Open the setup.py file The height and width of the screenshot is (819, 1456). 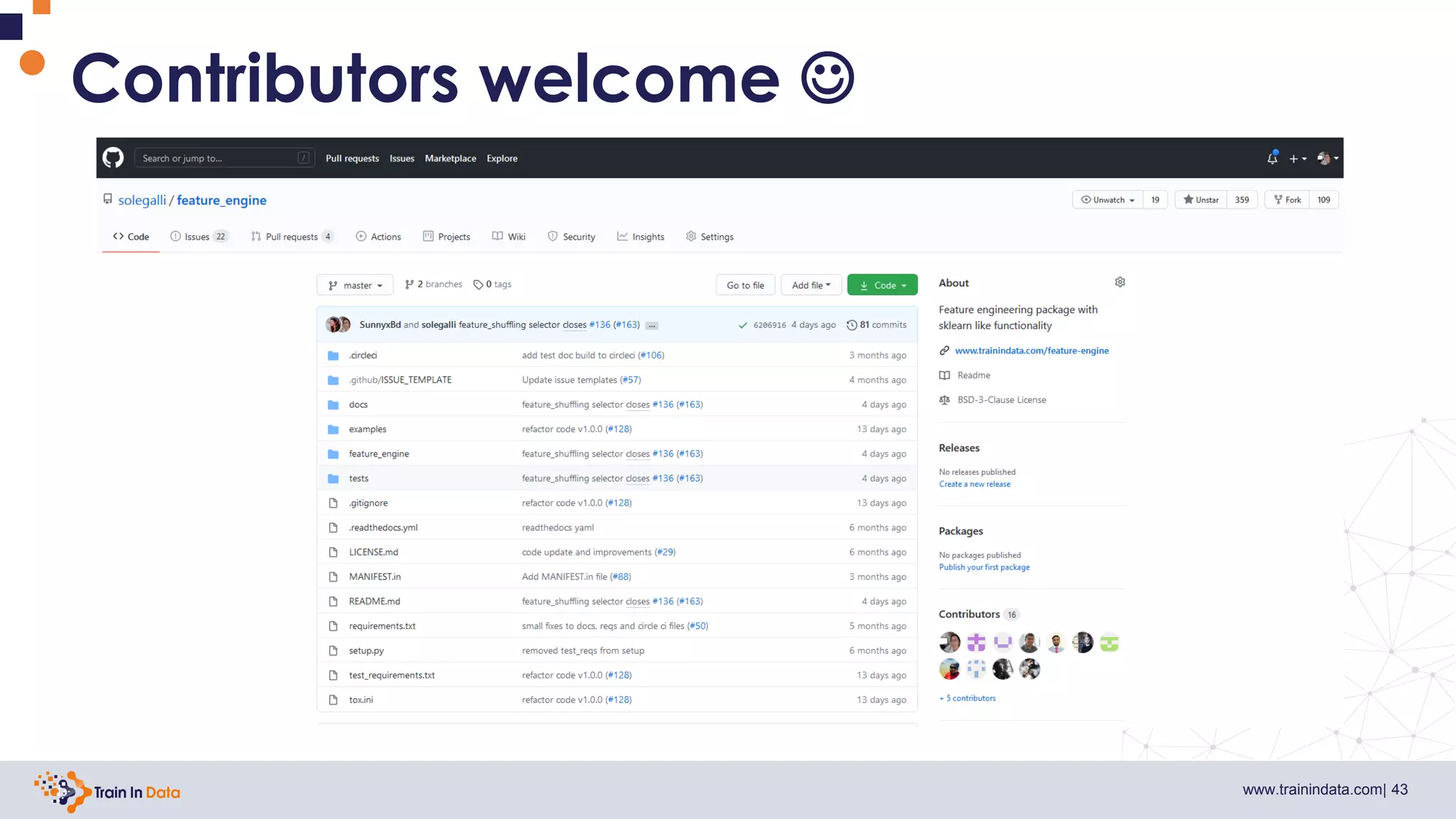[x=366, y=651]
